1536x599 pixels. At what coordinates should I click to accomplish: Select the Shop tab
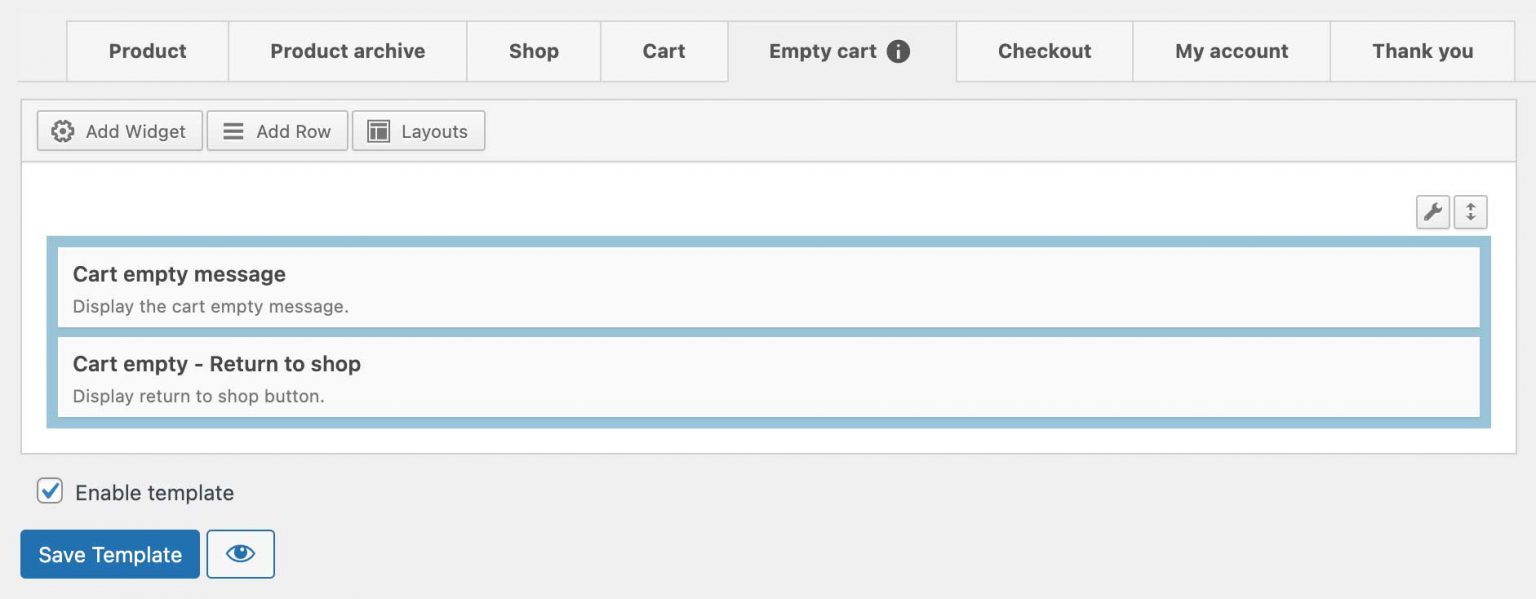[x=533, y=51]
